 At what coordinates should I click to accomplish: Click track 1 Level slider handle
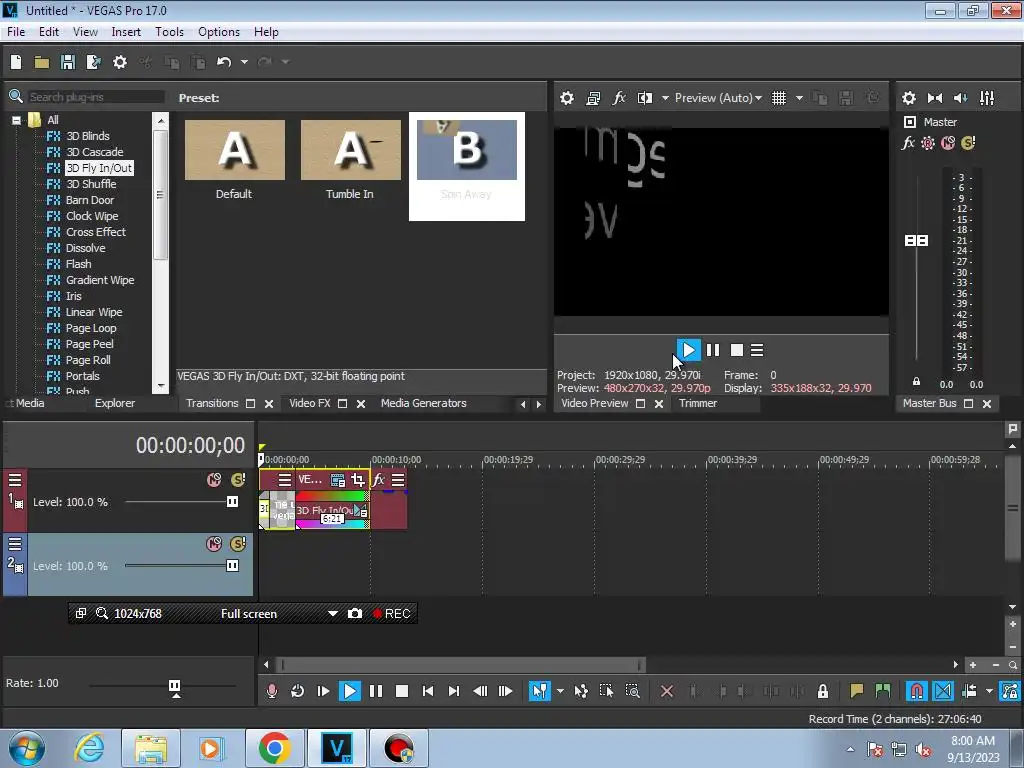point(232,502)
